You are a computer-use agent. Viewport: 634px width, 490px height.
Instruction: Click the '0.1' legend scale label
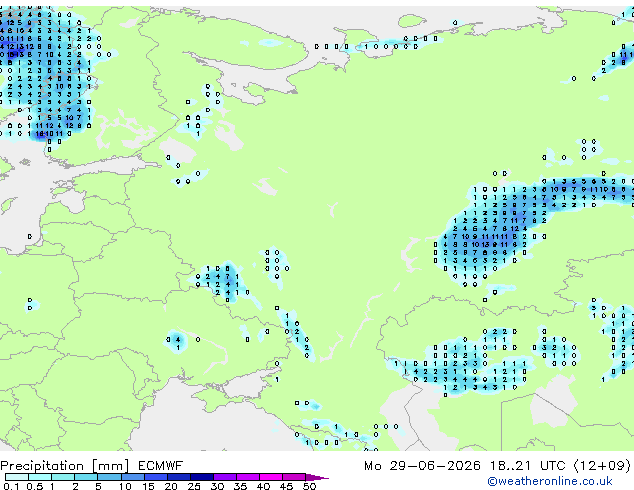11,486
